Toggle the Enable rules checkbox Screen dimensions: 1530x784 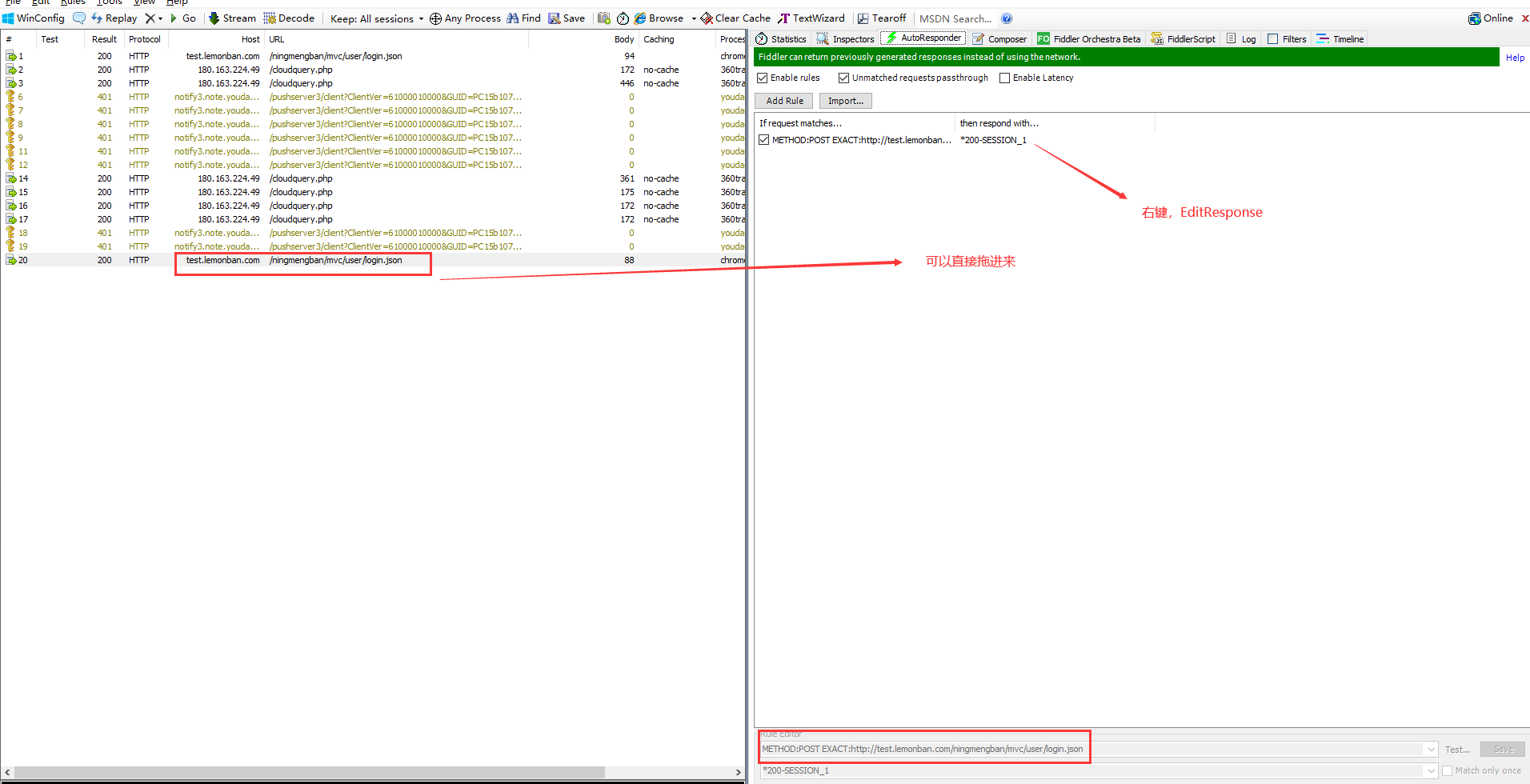pyautogui.click(x=763, y=78)
